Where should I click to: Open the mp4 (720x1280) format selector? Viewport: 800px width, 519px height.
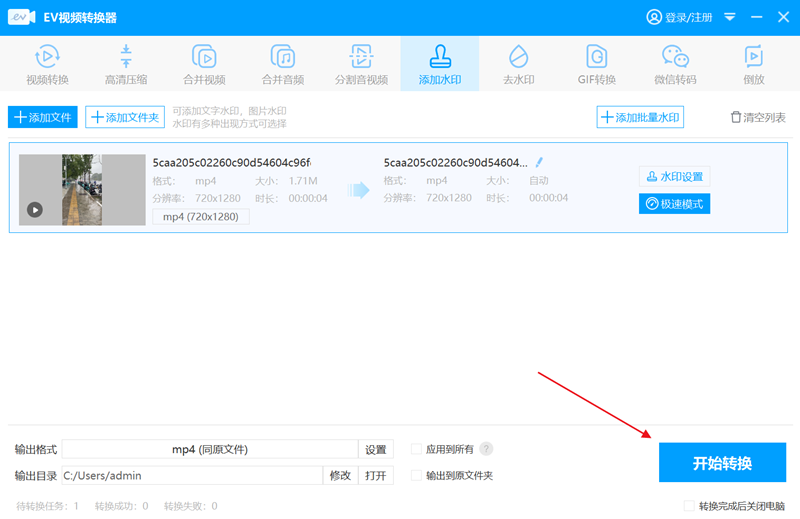[201, 217]
